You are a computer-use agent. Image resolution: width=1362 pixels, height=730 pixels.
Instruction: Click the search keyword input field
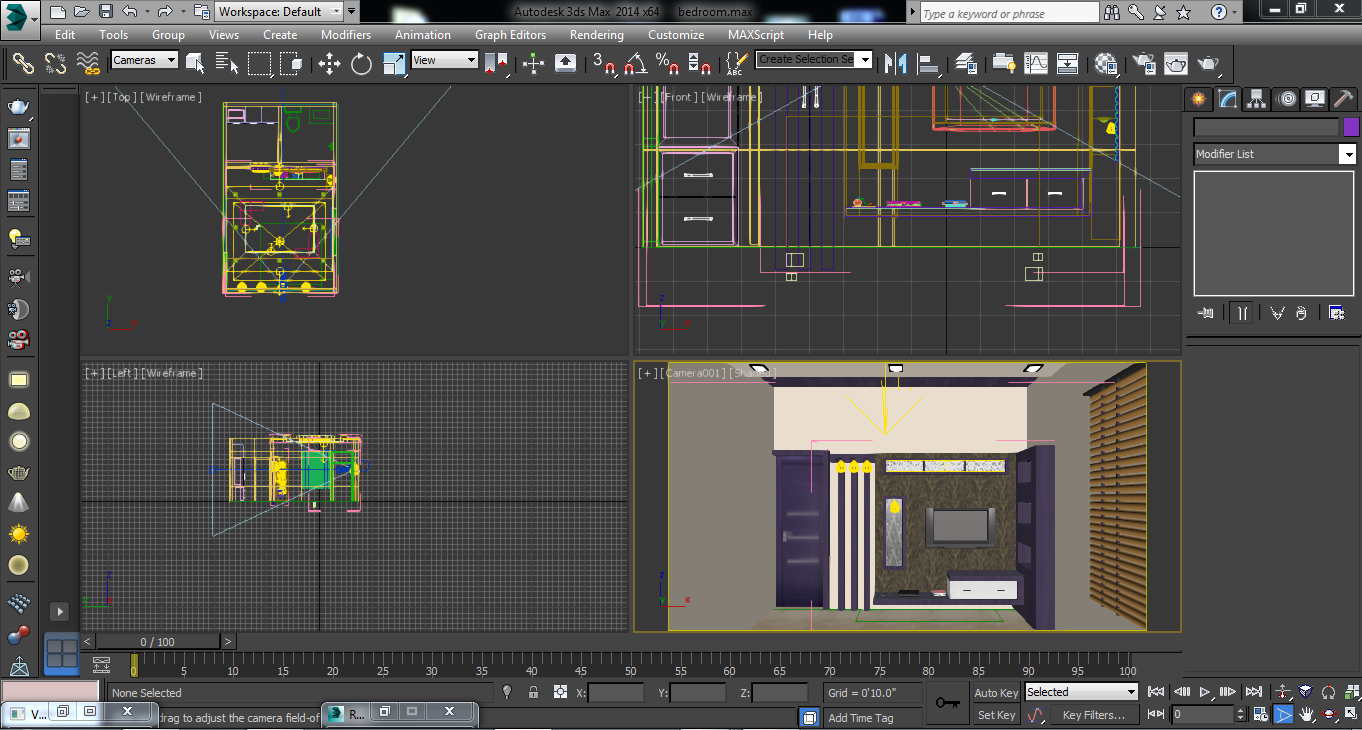pyautogui.click(x=1008, y=13)
